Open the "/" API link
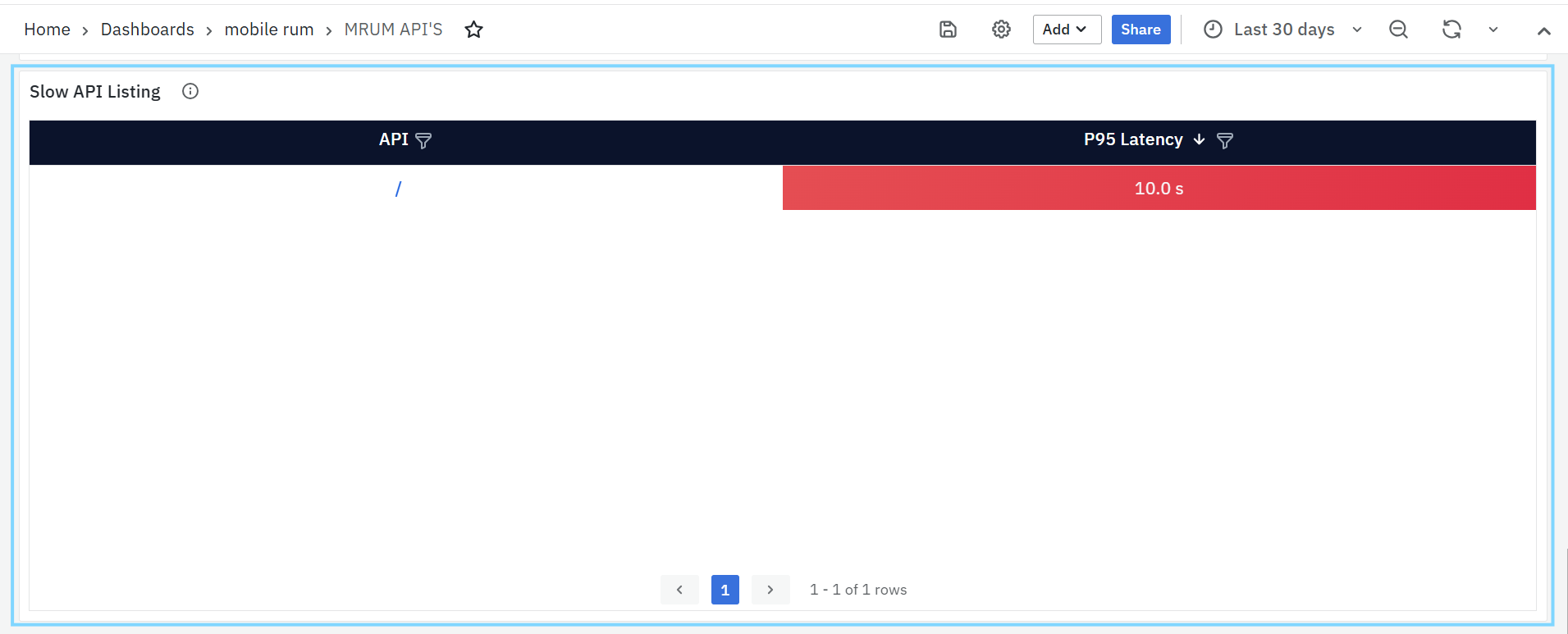The height and width of the screenshot is (634, 1568). [x=398, y=189]
